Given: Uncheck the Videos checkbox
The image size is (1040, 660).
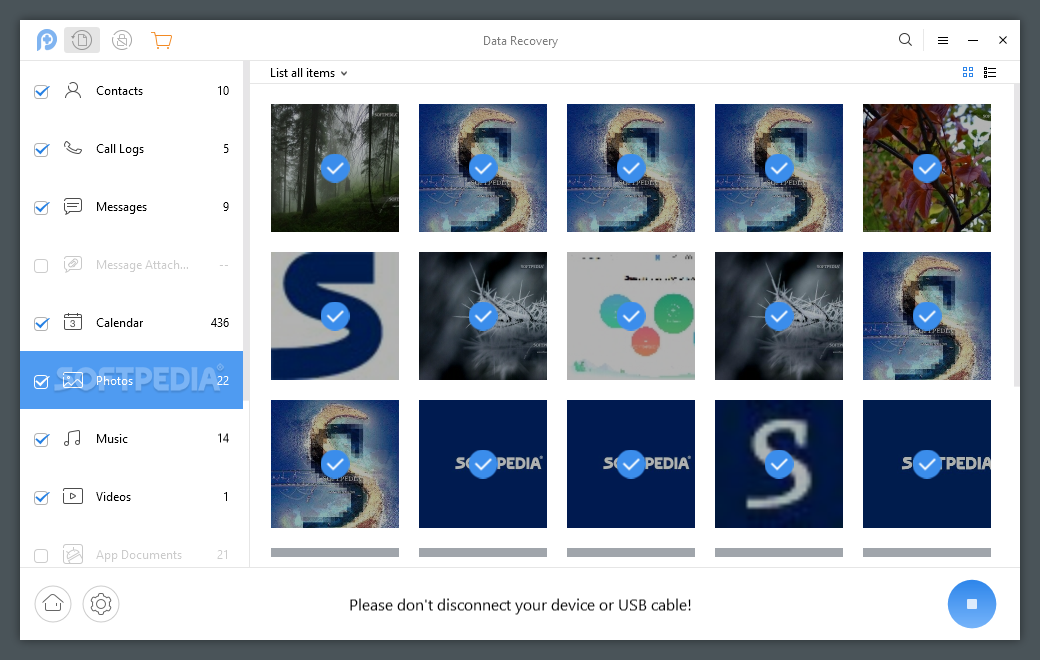Looking at the screenshot, I should [x=41, y=497].
